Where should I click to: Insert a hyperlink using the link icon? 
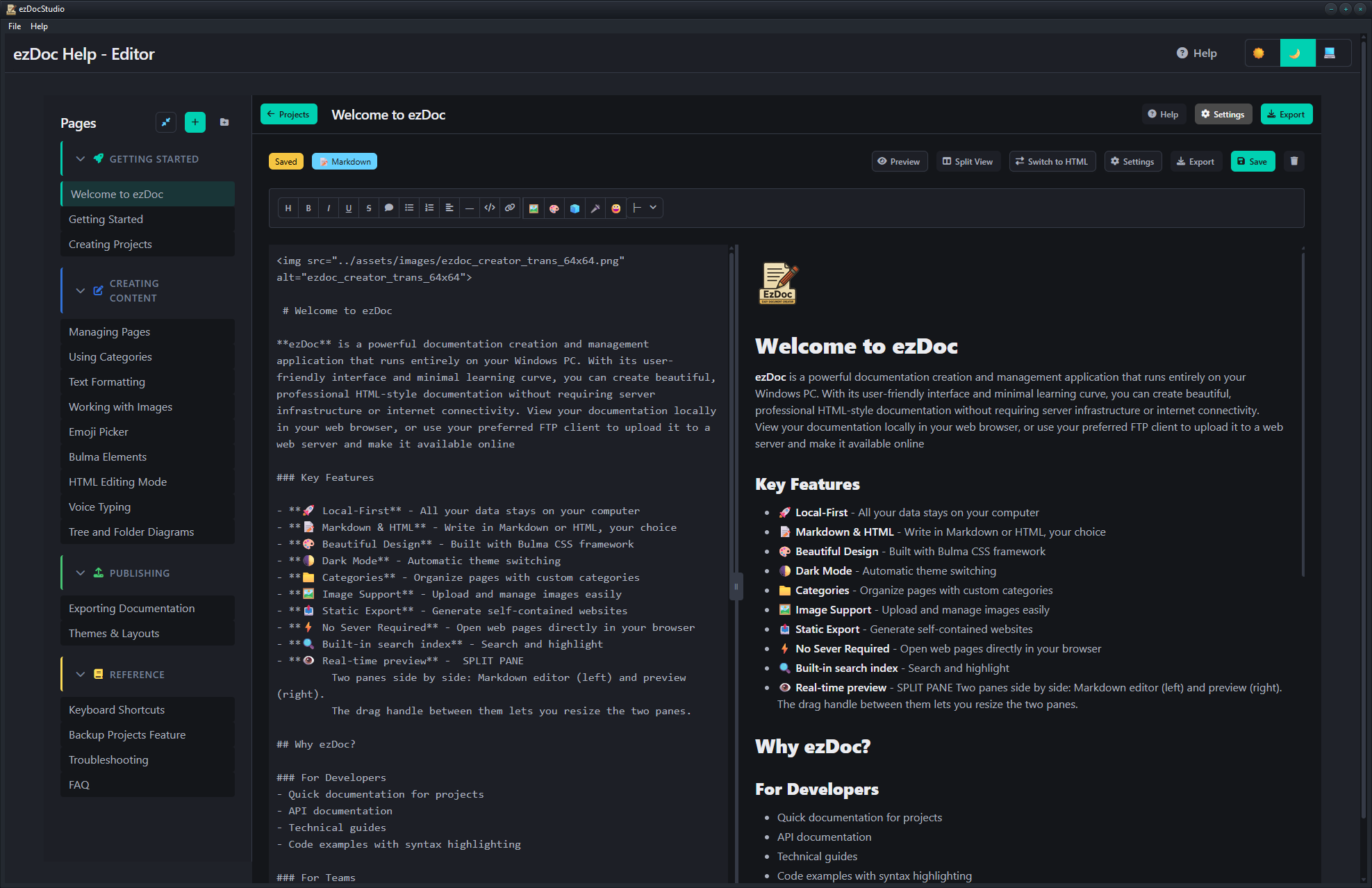click(510, 208)
